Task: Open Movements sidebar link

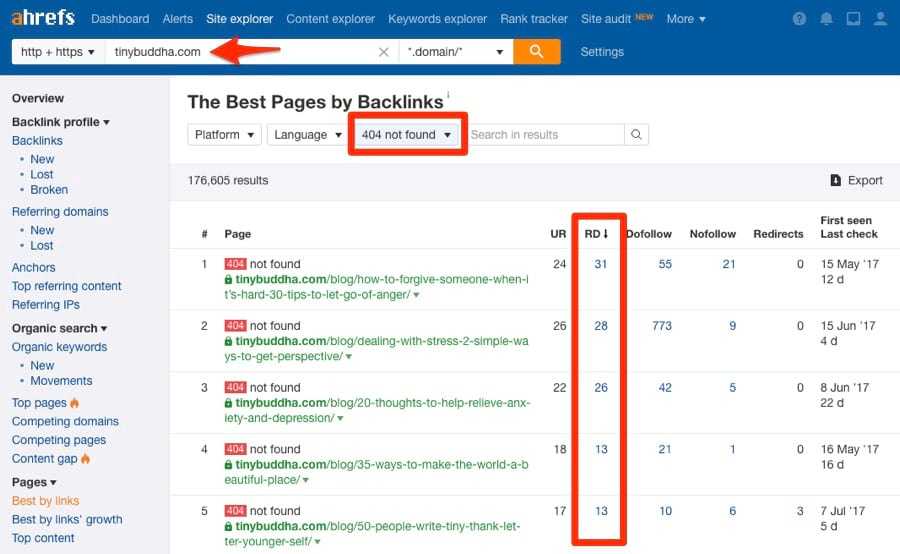Action: (61, 381)
